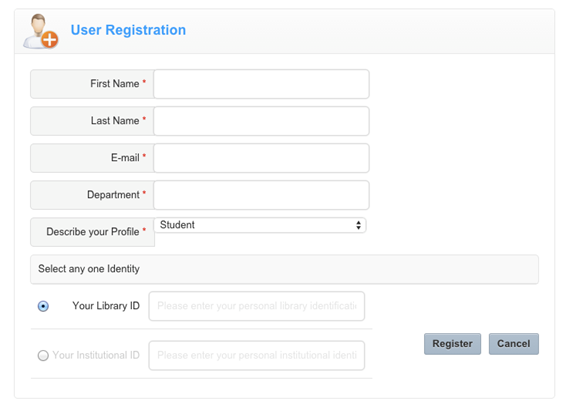The image size is (576, 418).
Task: Click the Your Institutional ID label
Action: [96, 355]
